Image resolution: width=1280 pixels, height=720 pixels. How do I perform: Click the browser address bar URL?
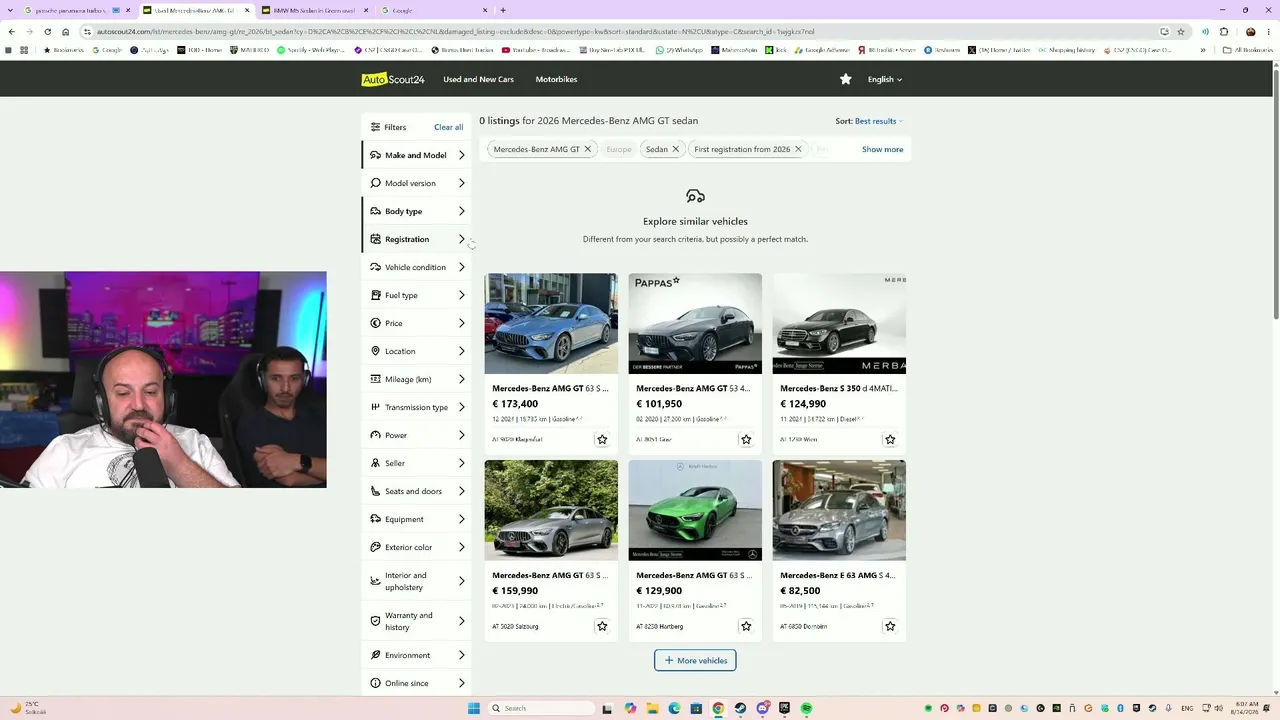point(455,31)
